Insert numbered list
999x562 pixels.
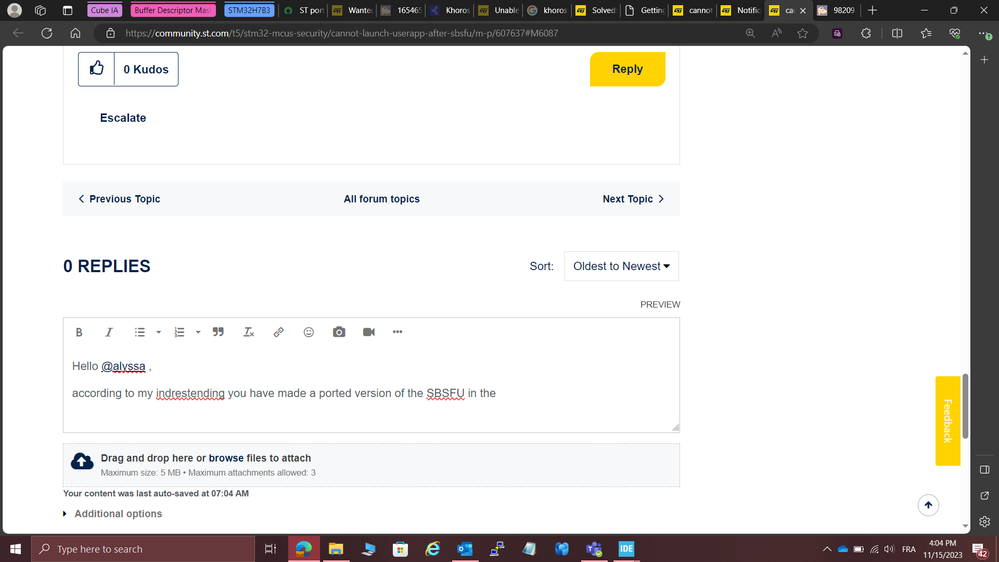point(179,332)
